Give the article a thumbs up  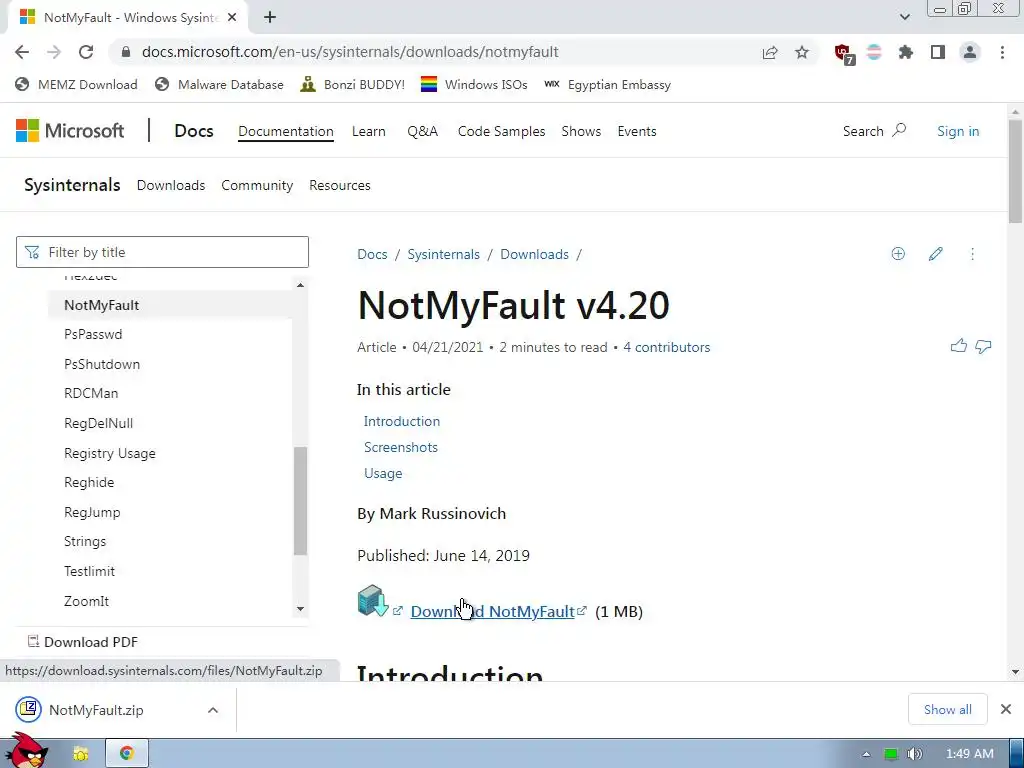coord(959,346)
